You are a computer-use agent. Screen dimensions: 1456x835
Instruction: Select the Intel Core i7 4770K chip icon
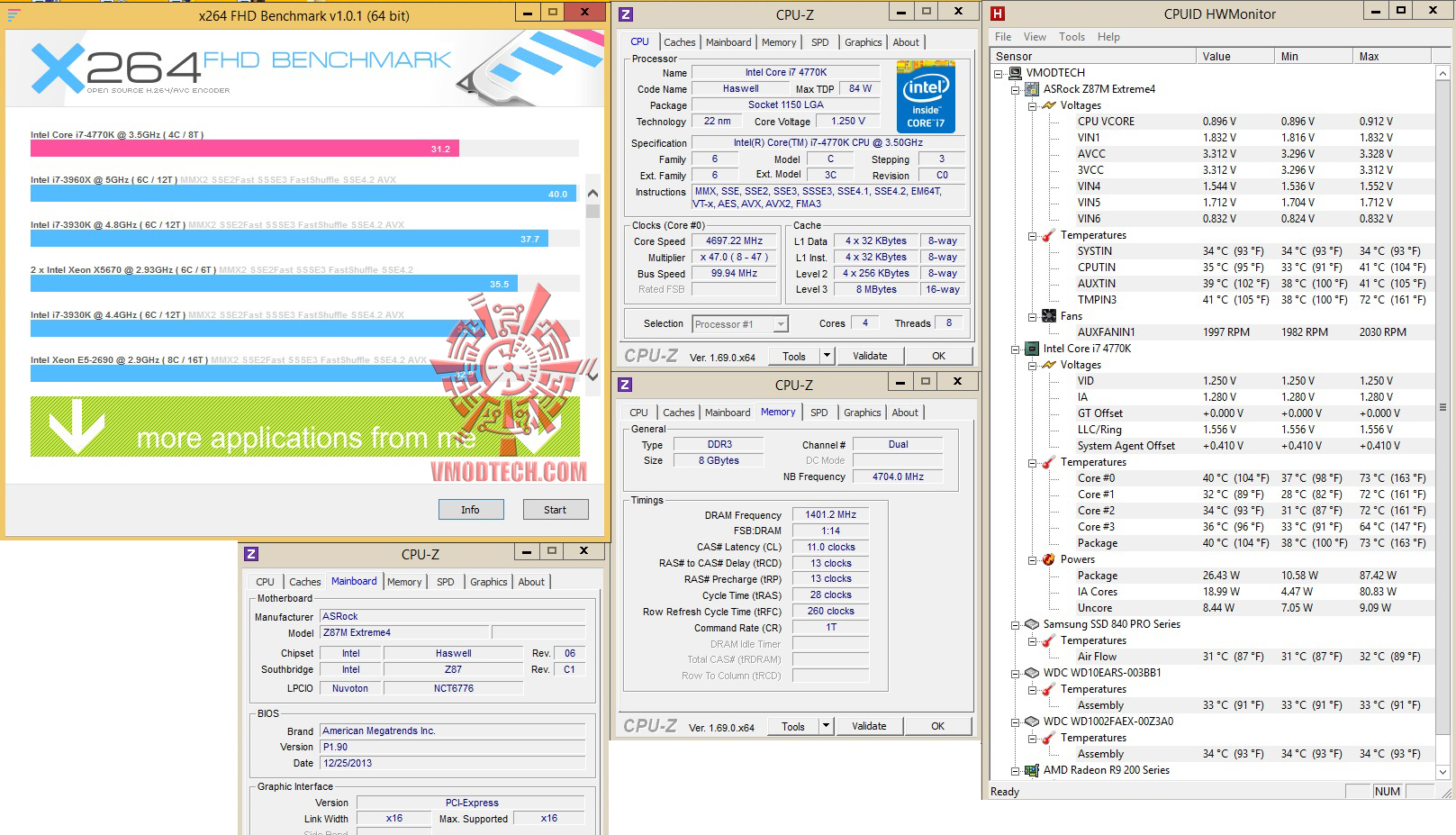tap(1032, 349)
